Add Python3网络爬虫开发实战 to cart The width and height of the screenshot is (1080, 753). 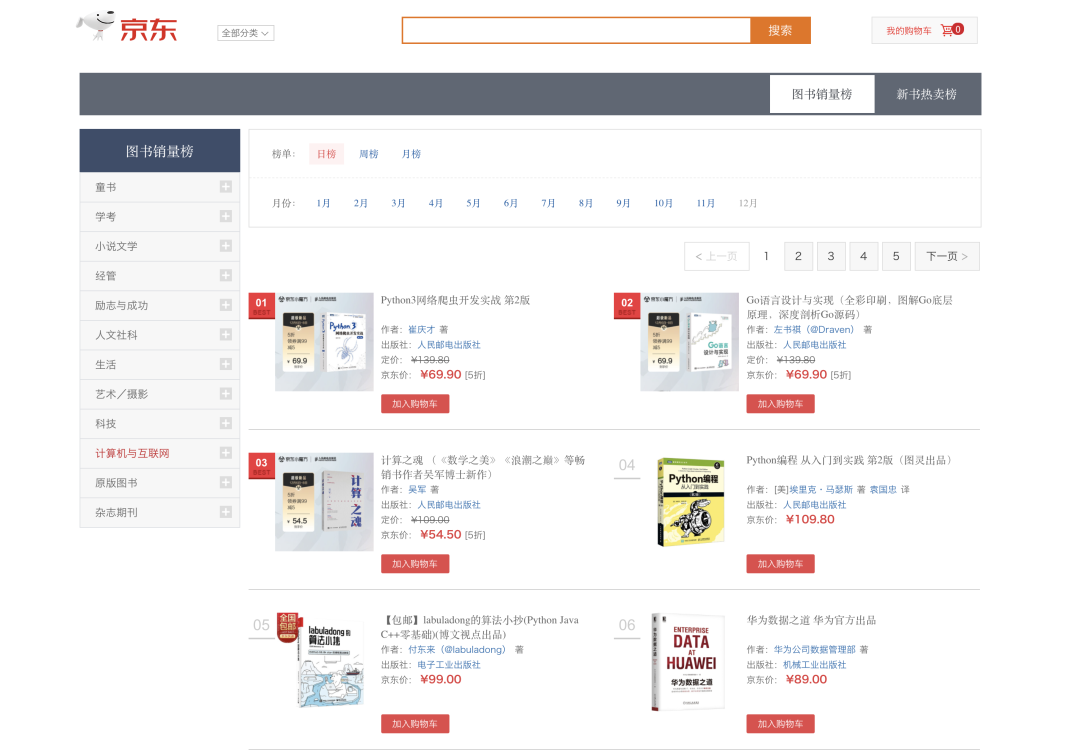(415, 404)
